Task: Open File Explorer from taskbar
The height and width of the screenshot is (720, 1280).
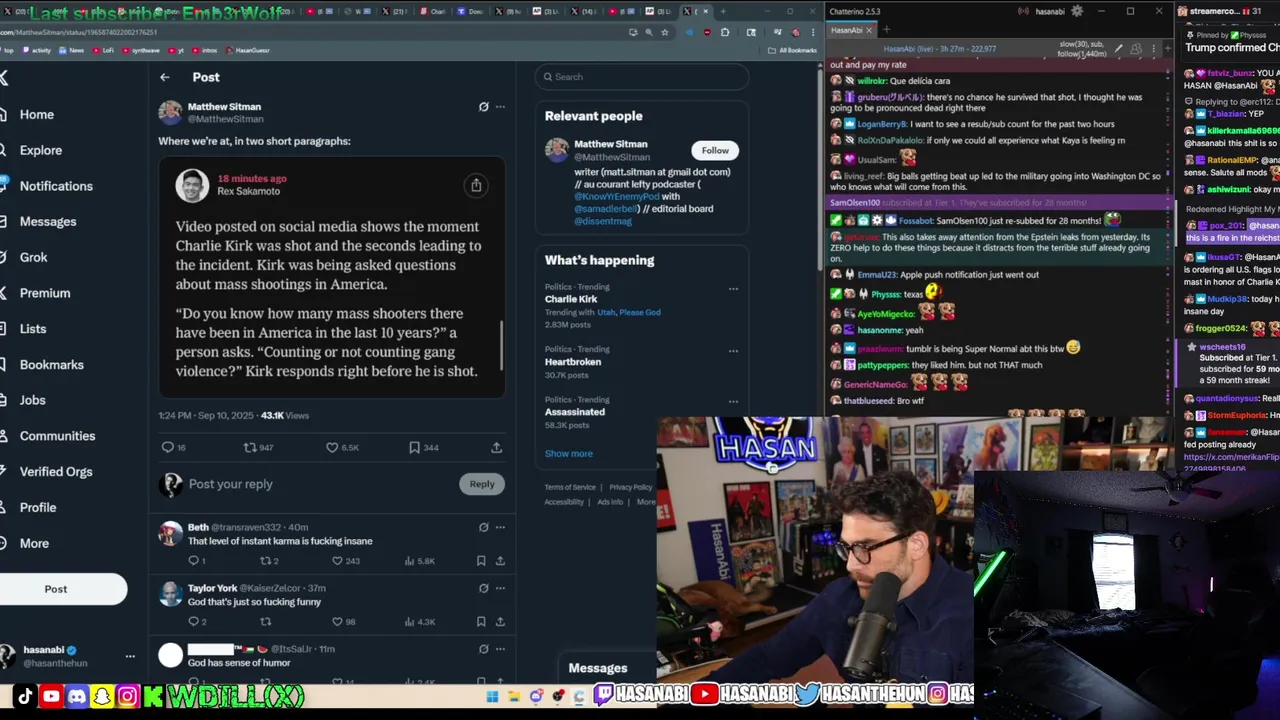Action: coord(514,696)
